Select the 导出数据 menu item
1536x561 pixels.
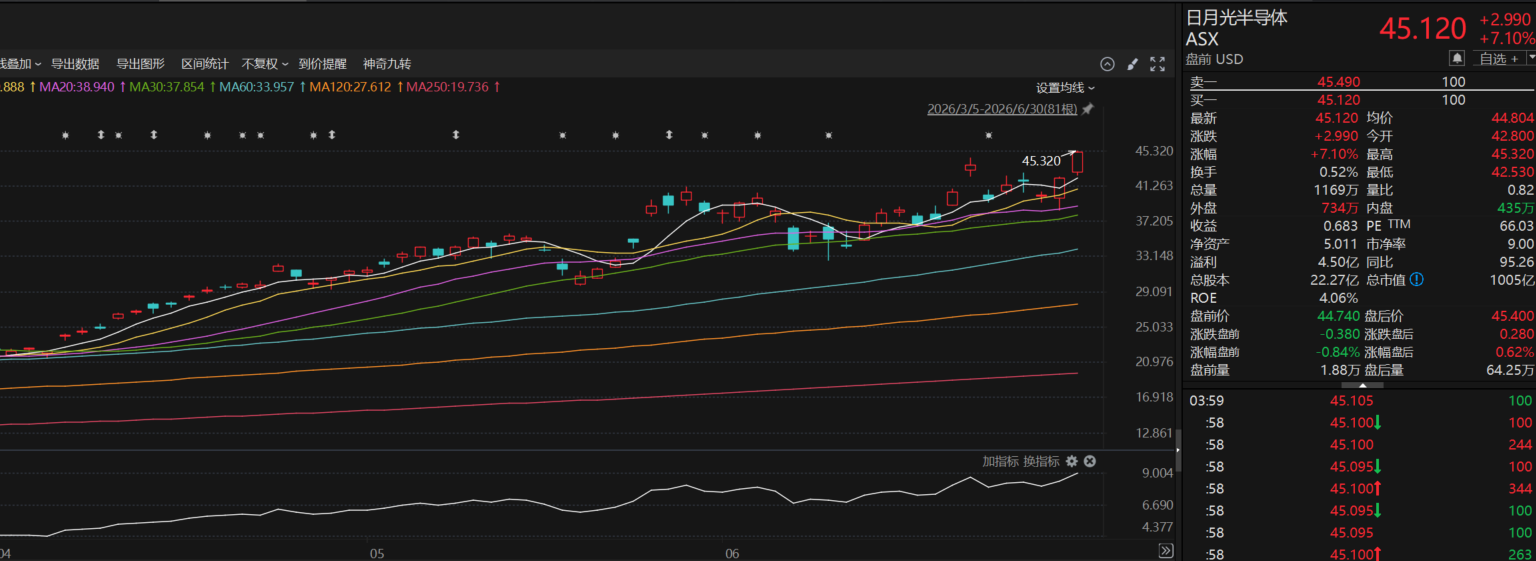75,64
